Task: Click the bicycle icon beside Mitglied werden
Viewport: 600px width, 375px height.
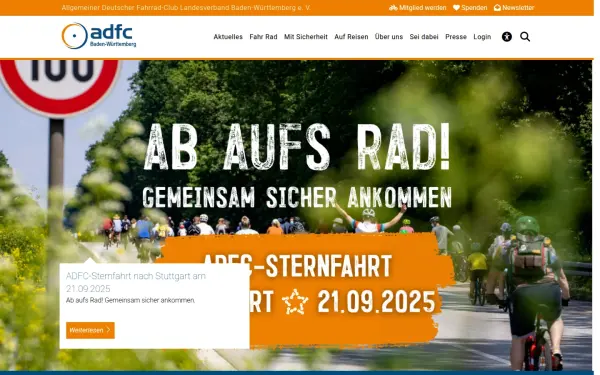Action: [x=393, y=8]
